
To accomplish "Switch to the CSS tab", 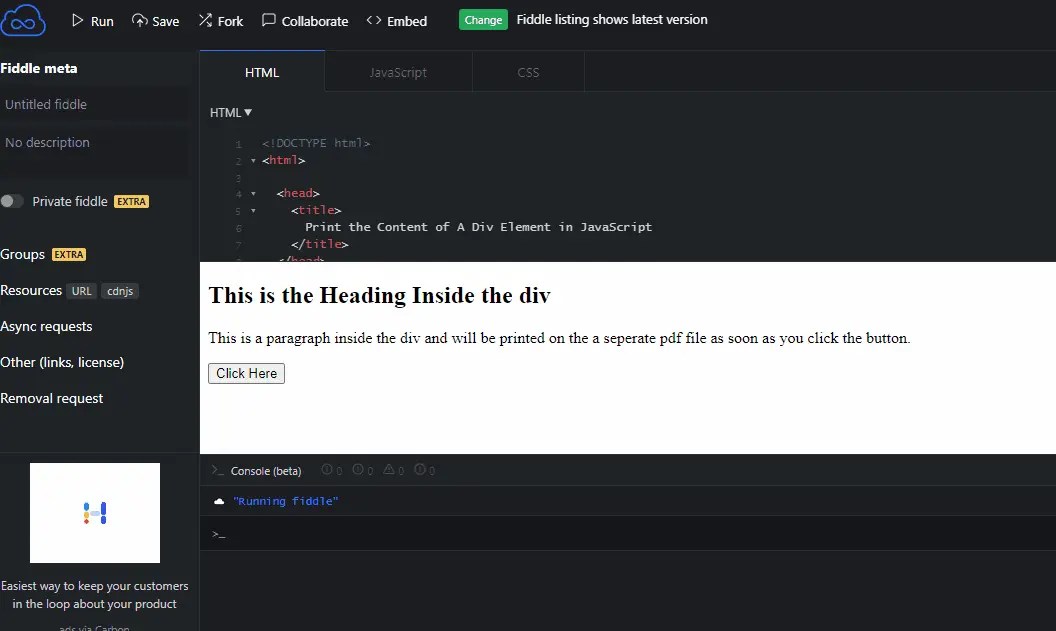I will point(528,72).
